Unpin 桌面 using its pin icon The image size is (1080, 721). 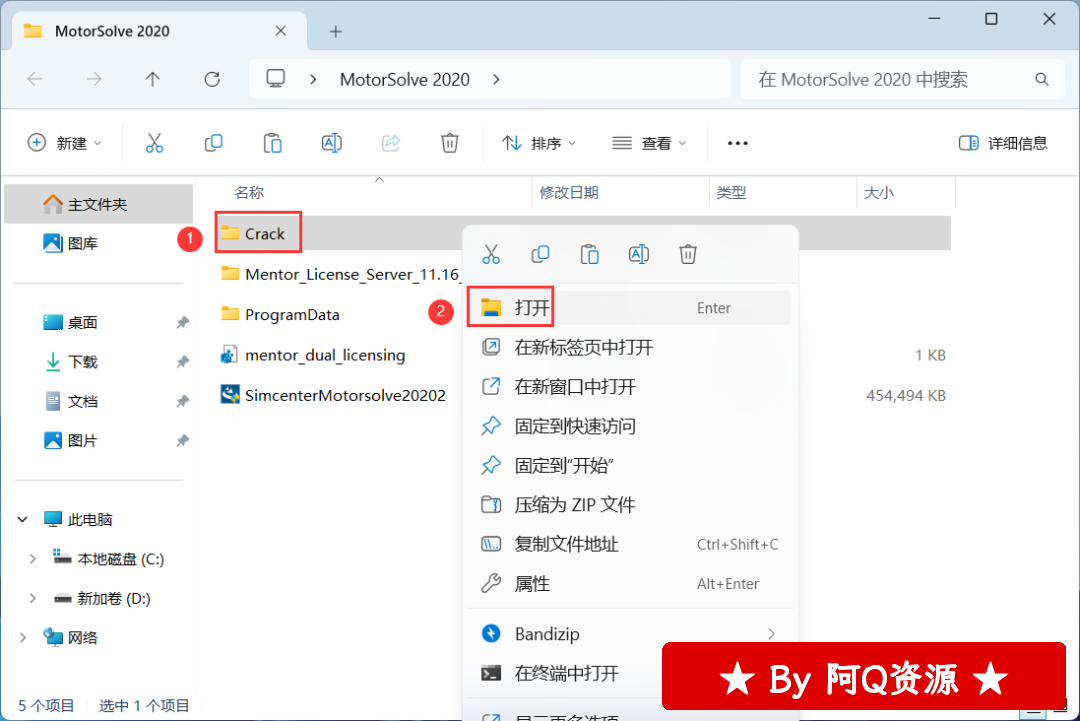pos(183,322)
